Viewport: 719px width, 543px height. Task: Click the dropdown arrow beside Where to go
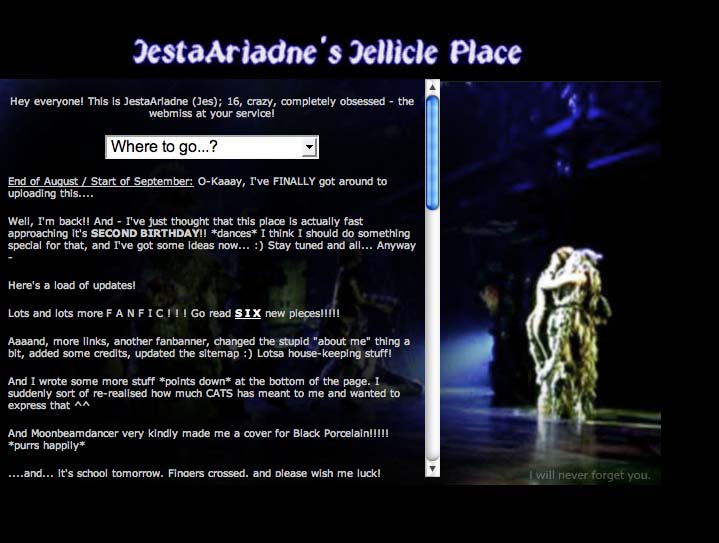point(310,147)
